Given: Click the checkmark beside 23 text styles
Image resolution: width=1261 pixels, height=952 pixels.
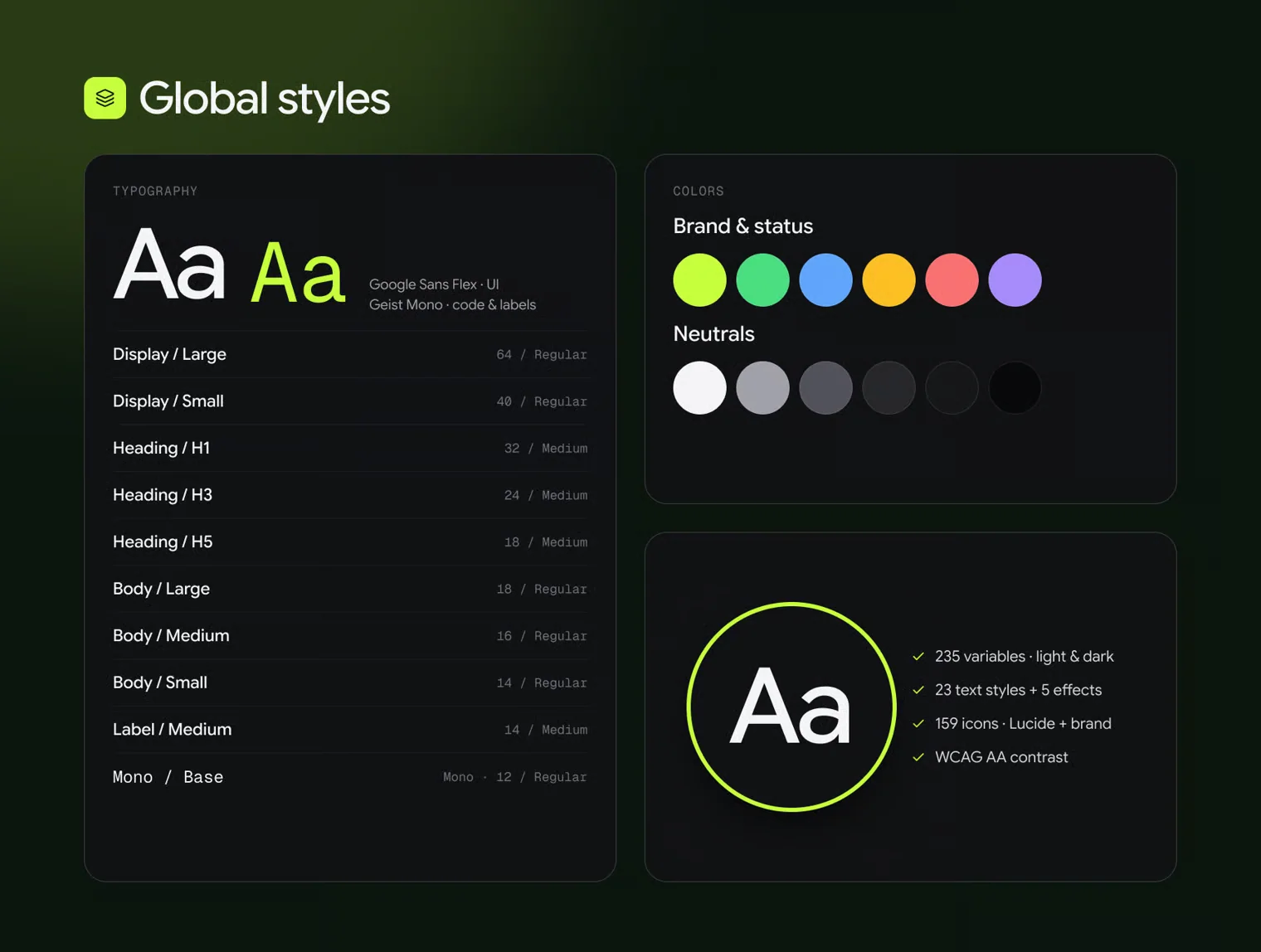Looking at the screenshot, I should (x=918, y=690).
